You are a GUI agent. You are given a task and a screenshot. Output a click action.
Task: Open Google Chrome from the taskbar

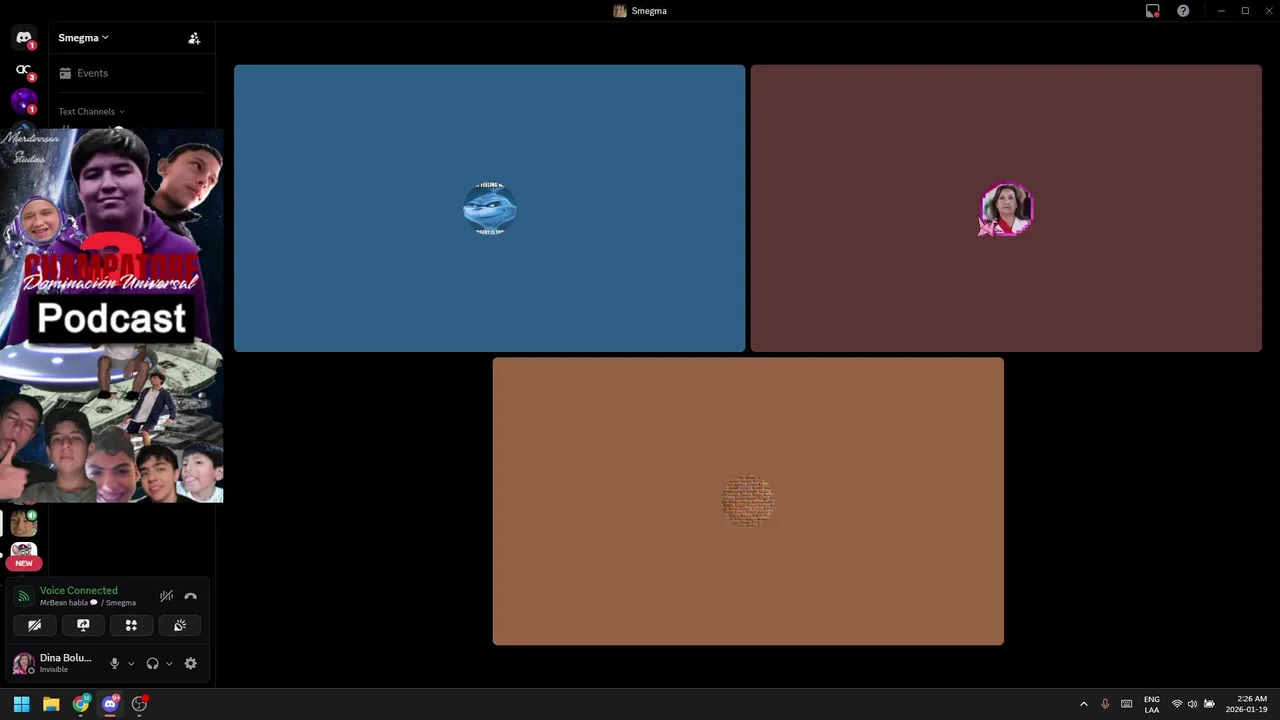click(81, 704)
